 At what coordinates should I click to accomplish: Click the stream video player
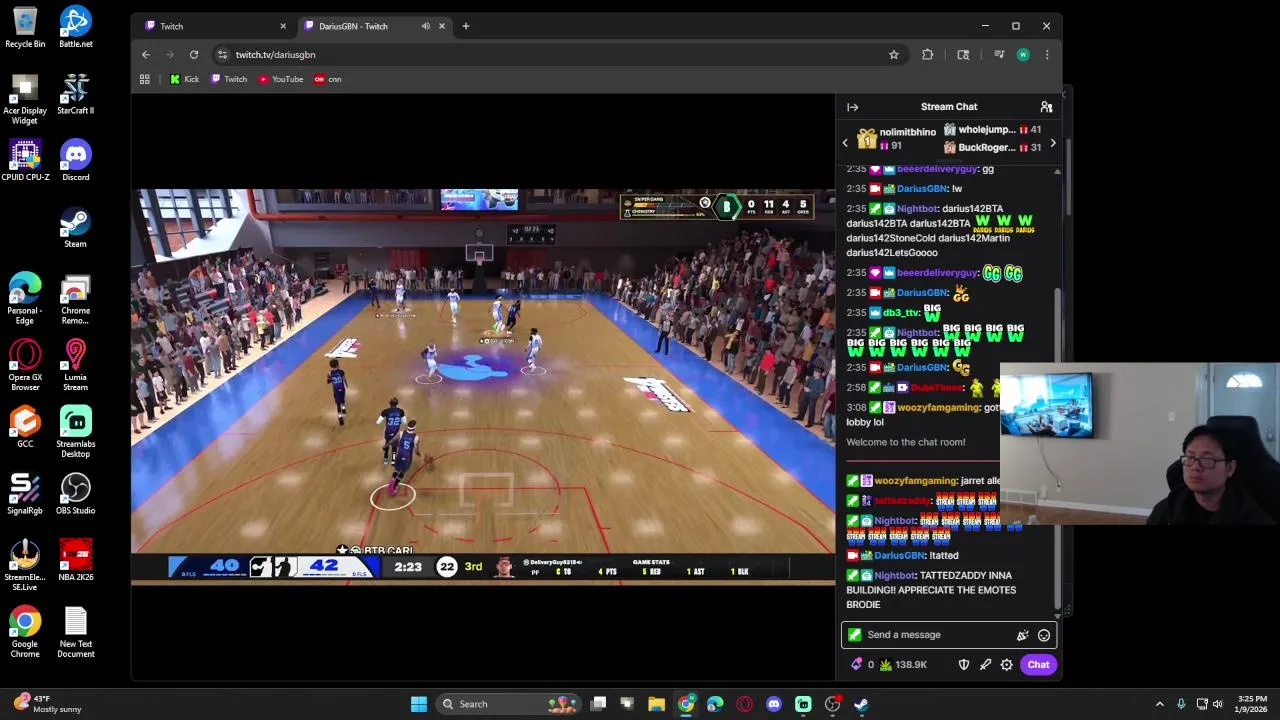[483, 385]
